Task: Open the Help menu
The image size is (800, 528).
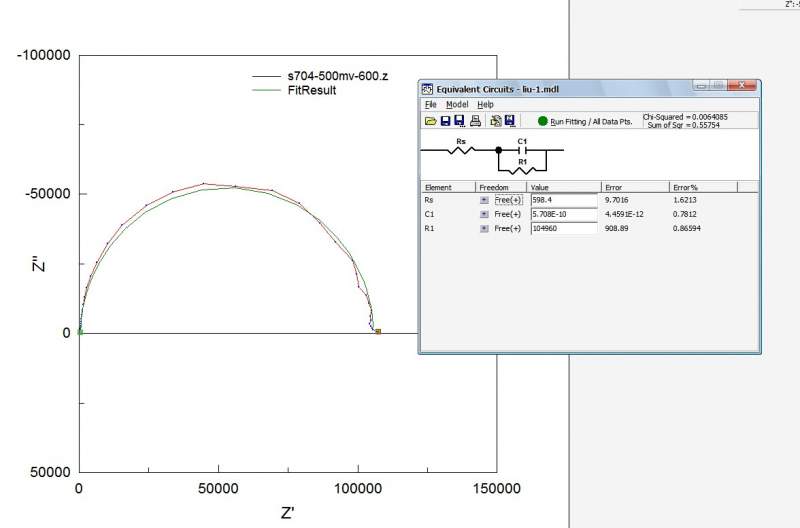Action: [x=485, y=105]
